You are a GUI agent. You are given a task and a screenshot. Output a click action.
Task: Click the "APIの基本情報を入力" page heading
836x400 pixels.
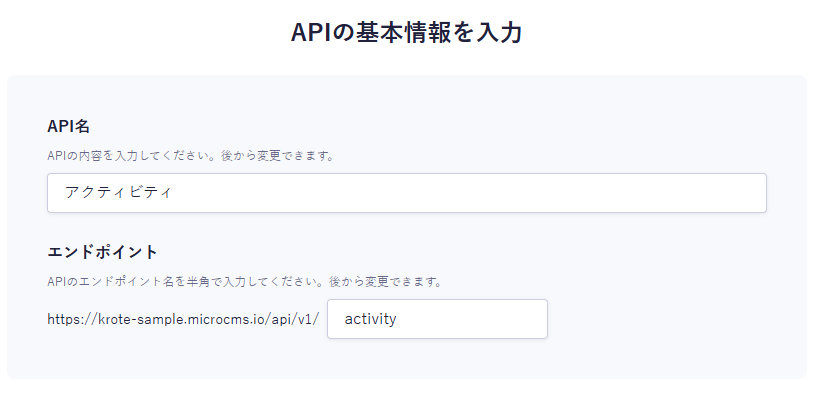tap(406, 33)
